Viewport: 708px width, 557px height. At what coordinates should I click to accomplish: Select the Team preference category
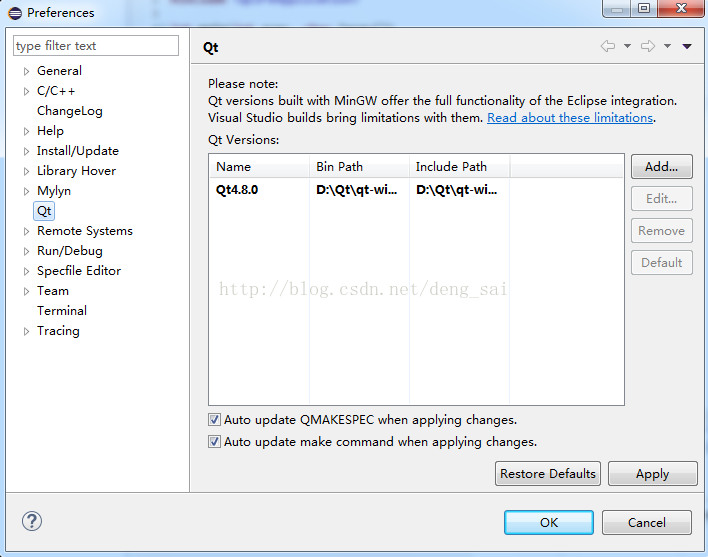(53, 291)
